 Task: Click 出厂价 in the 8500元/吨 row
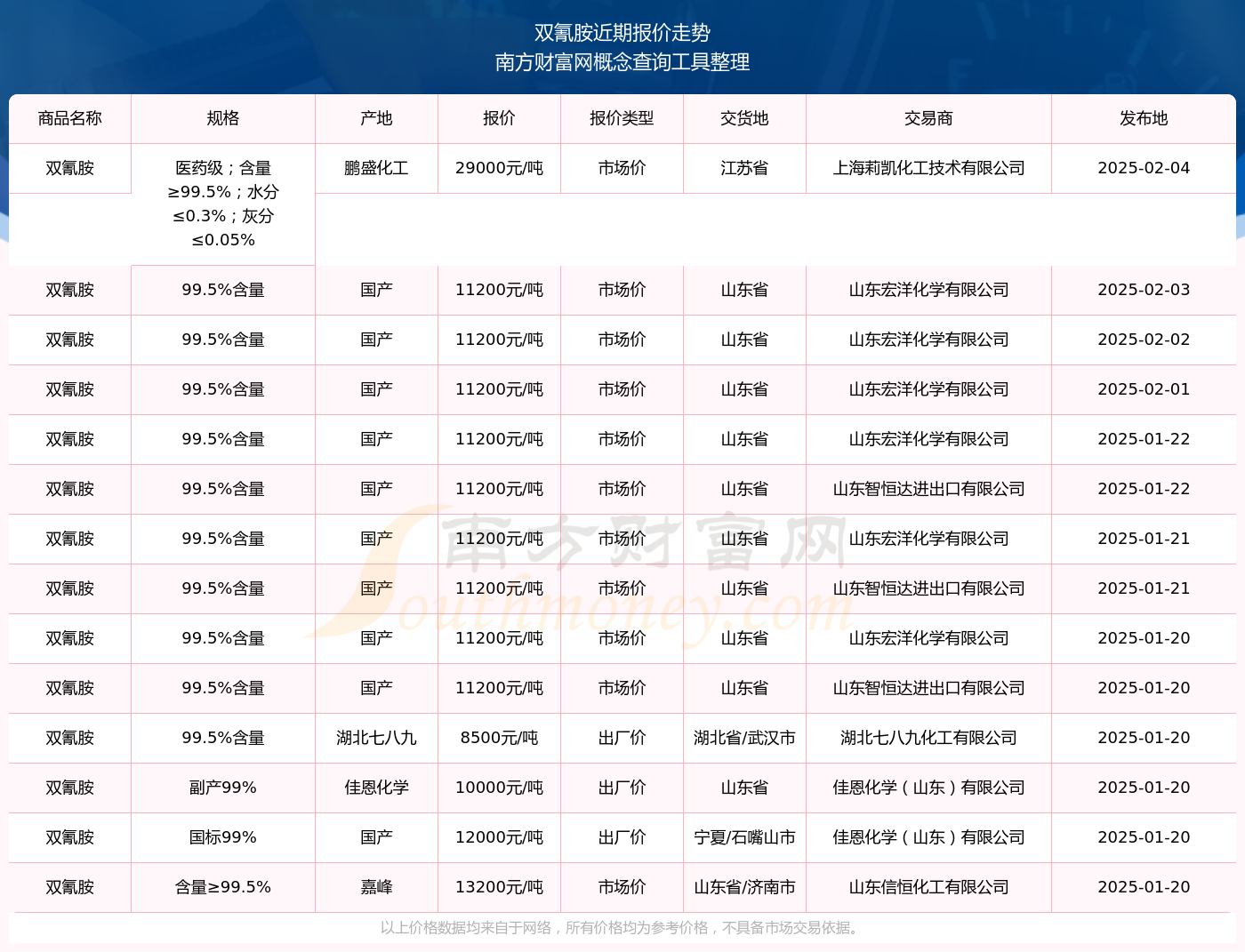click(x=622, y=738)
